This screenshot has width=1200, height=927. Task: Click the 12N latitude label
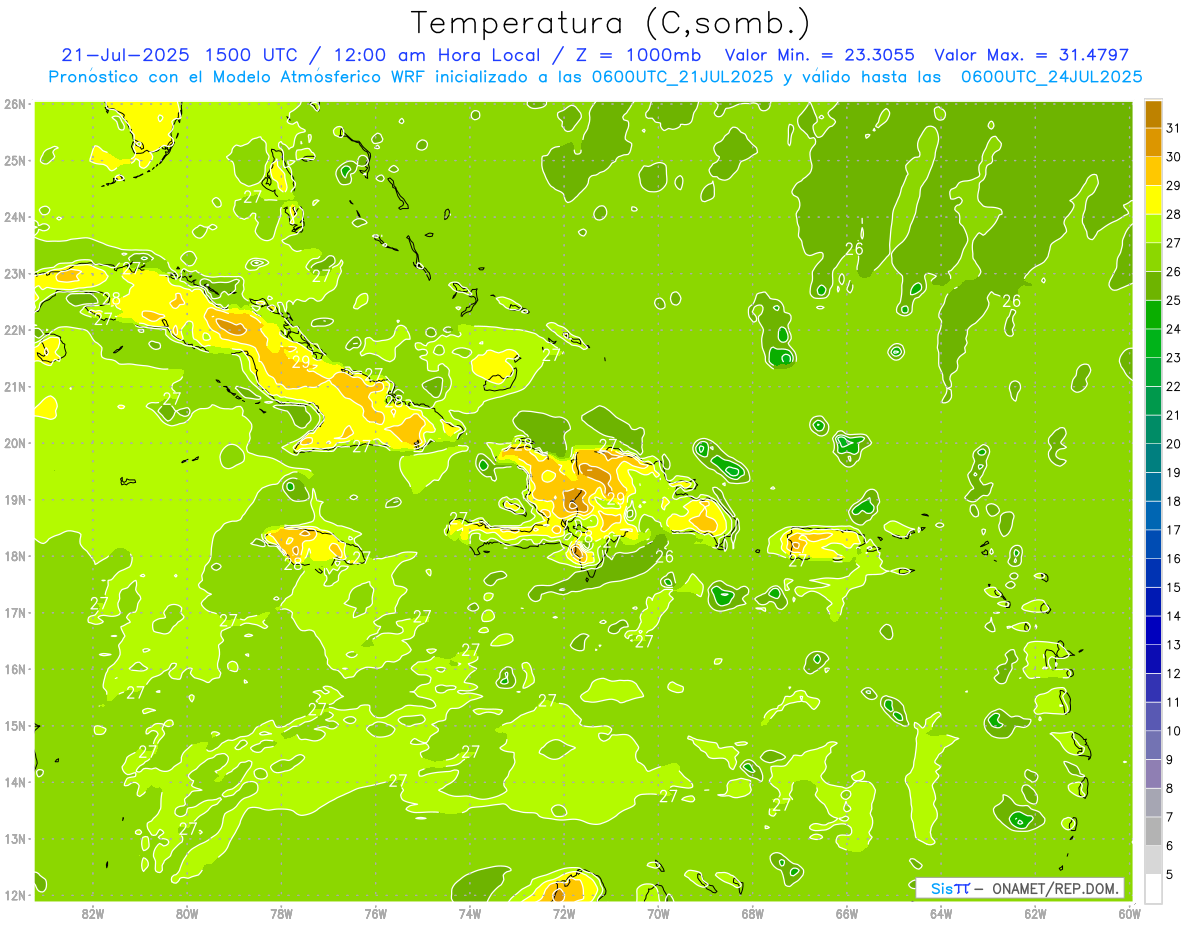[14, 895]
